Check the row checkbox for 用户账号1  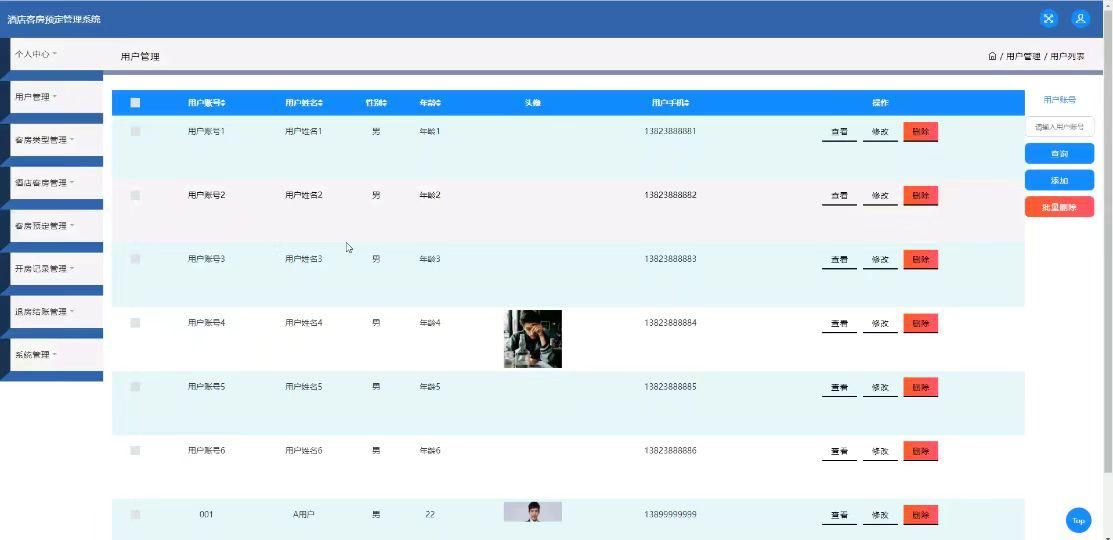click(136, 131)
